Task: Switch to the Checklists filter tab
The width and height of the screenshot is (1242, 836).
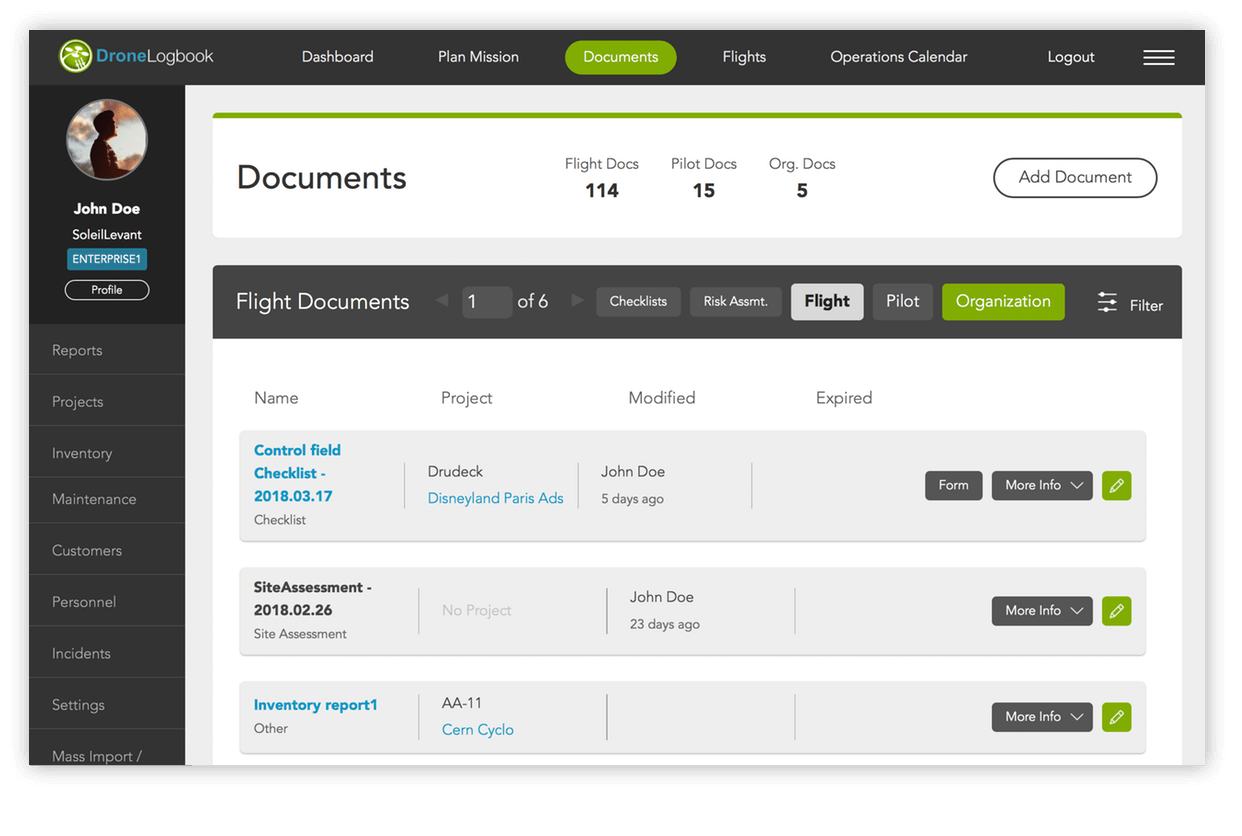Action: tap(638, 302)
